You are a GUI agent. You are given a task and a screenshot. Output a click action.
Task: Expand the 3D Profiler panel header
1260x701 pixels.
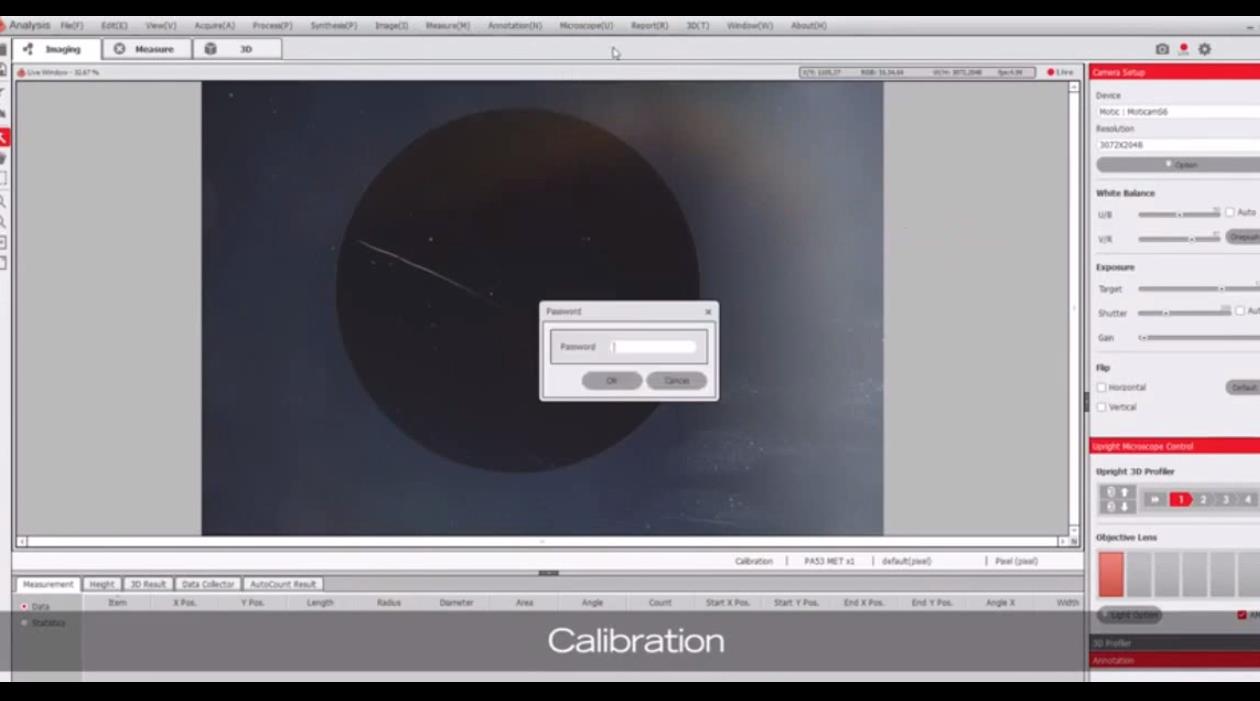tap(1175, 643)
